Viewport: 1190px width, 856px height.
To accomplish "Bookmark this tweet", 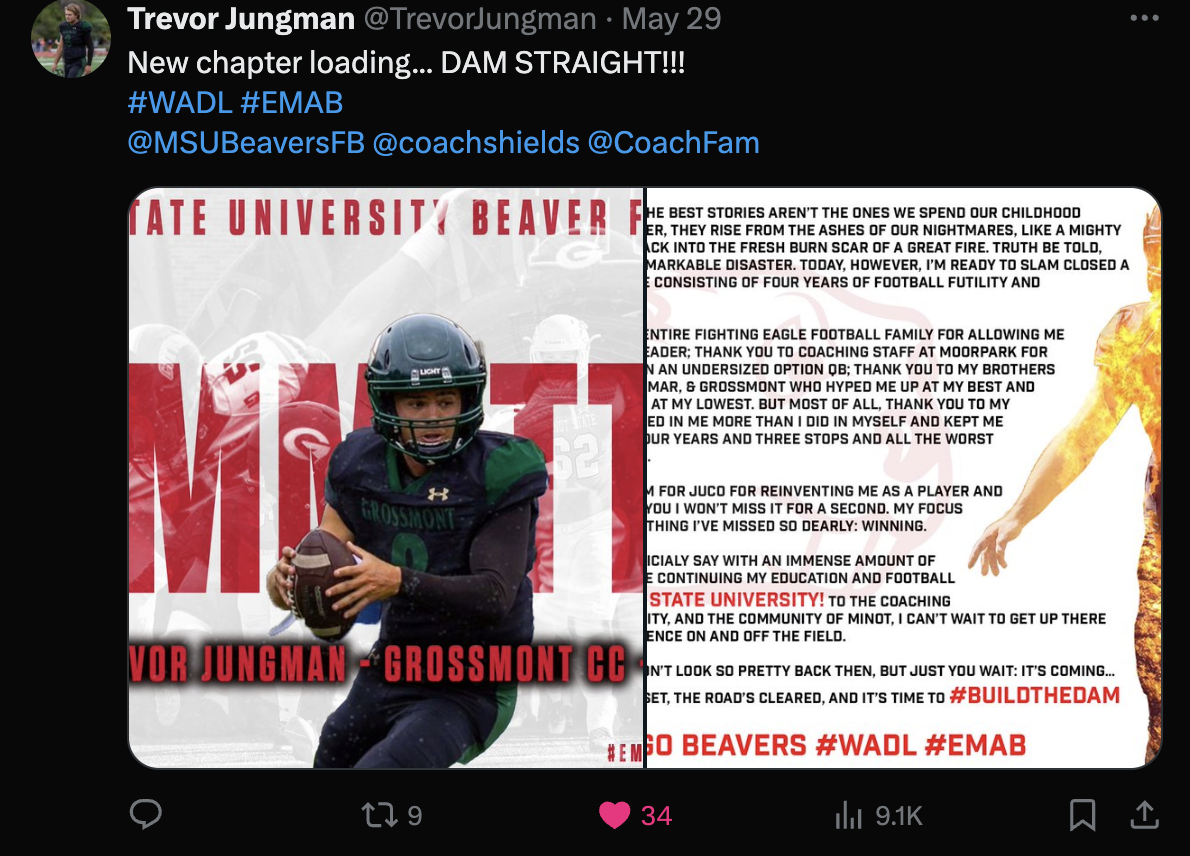I will coord(1081,815).
